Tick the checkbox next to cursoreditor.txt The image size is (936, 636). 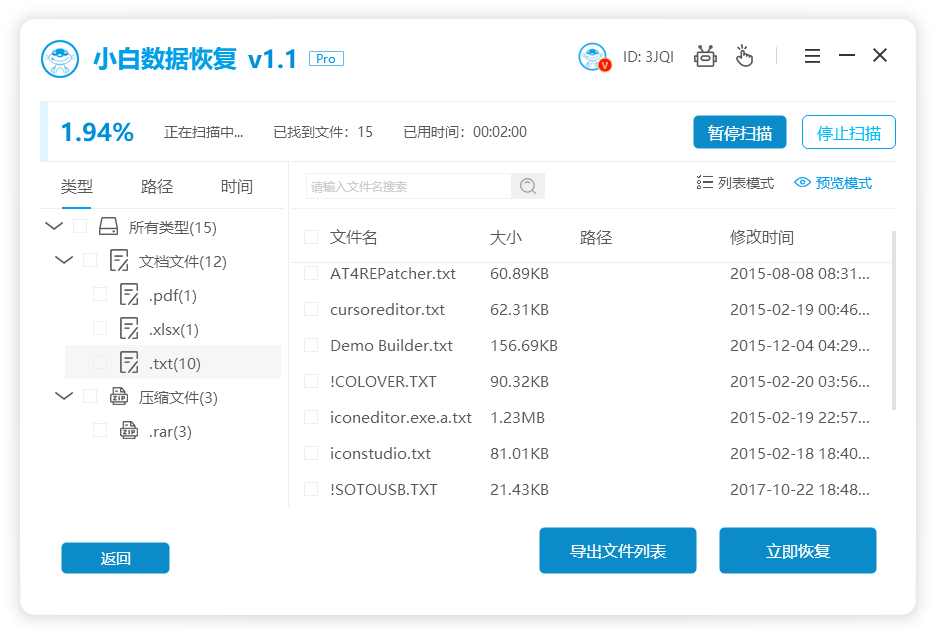coord(311,310)
